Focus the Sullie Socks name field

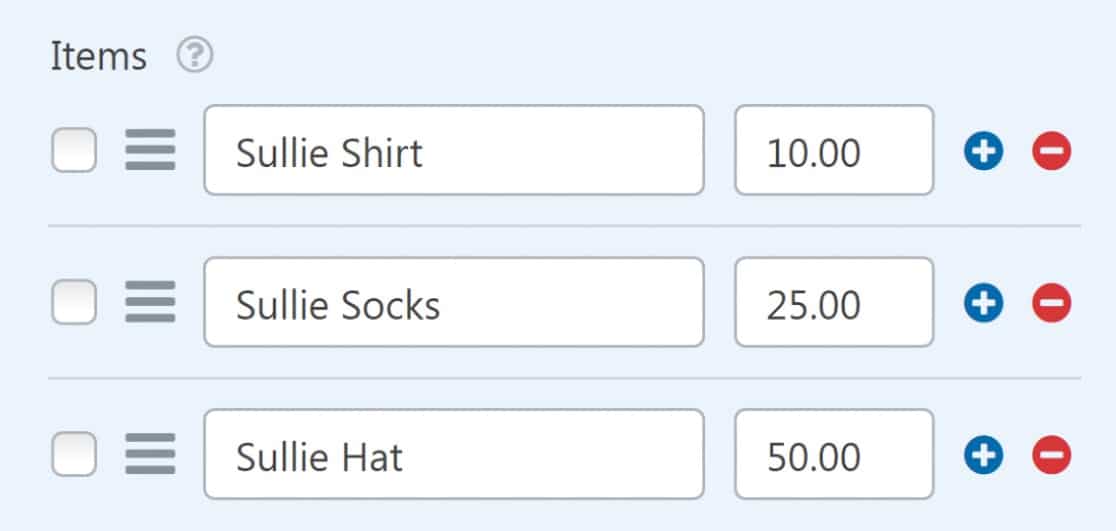454,304
